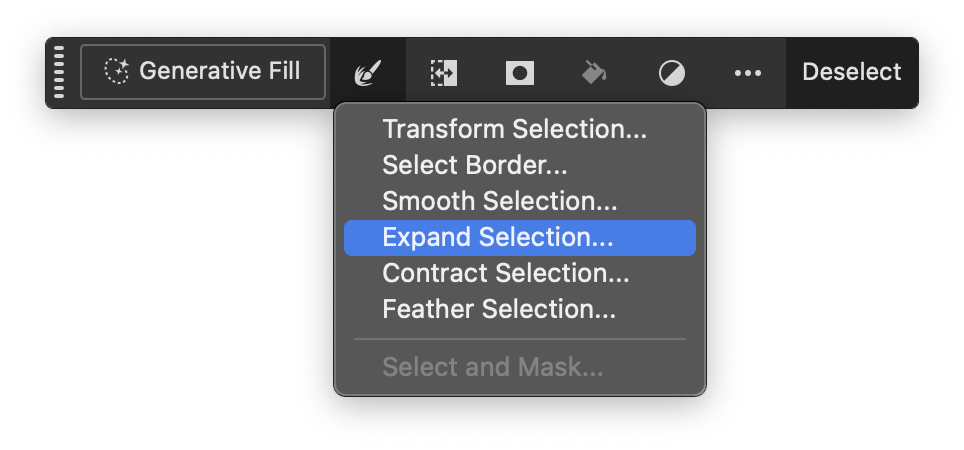Select the Select Border... menu entry

pyautogui.click(x=475, y=165)
